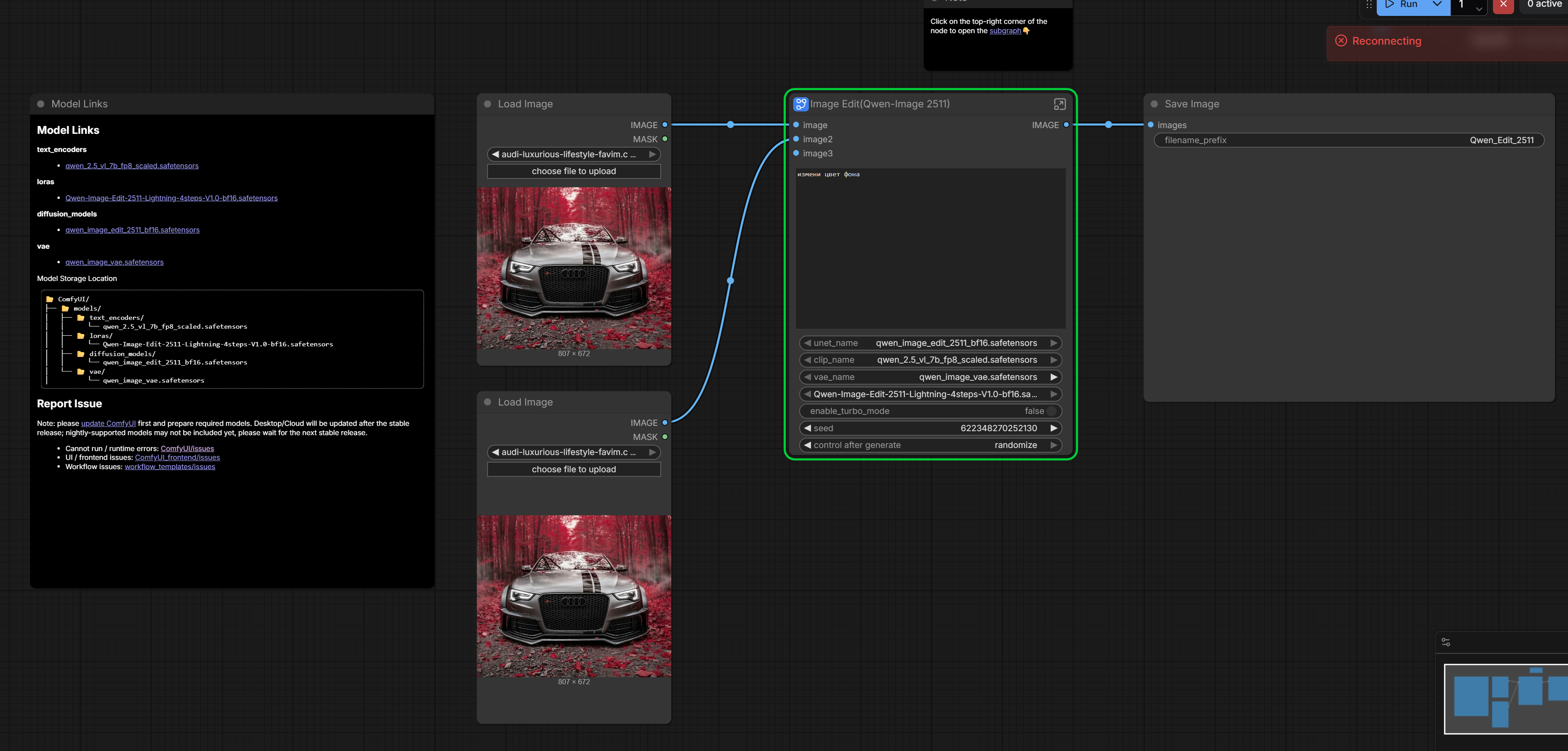Toggle enable_turbo_mode switch
Screen dimensions: 1568x751
pyautogui.click(x=1051, y=411)
